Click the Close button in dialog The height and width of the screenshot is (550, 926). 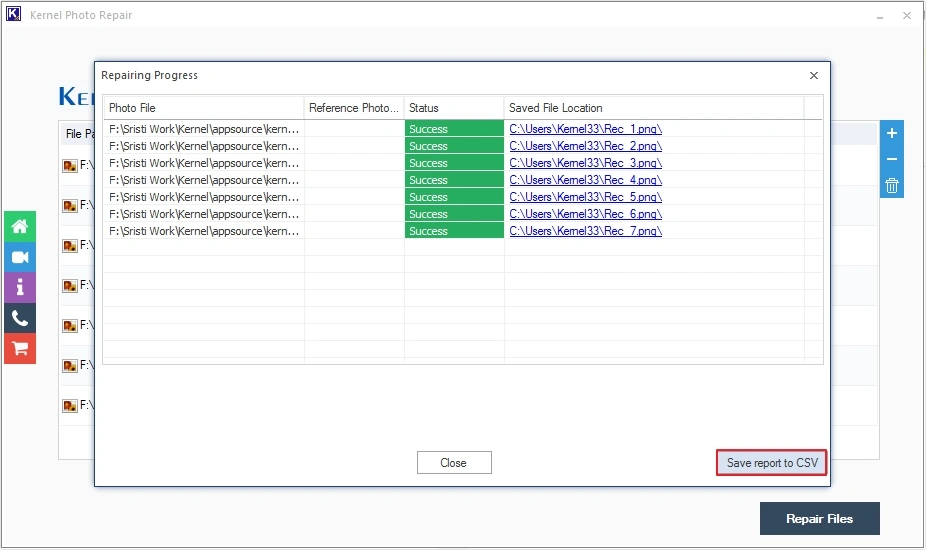coord(454,462)
